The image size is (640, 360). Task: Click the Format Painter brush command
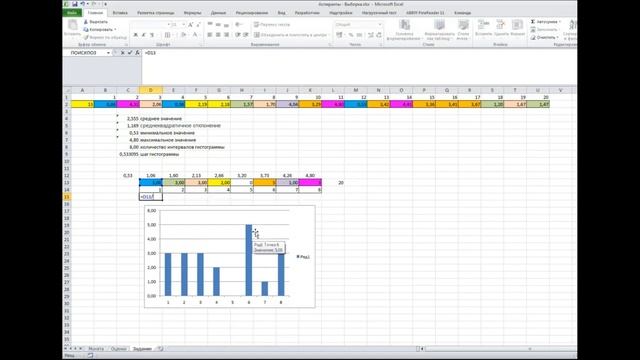[x=105, y=37]
